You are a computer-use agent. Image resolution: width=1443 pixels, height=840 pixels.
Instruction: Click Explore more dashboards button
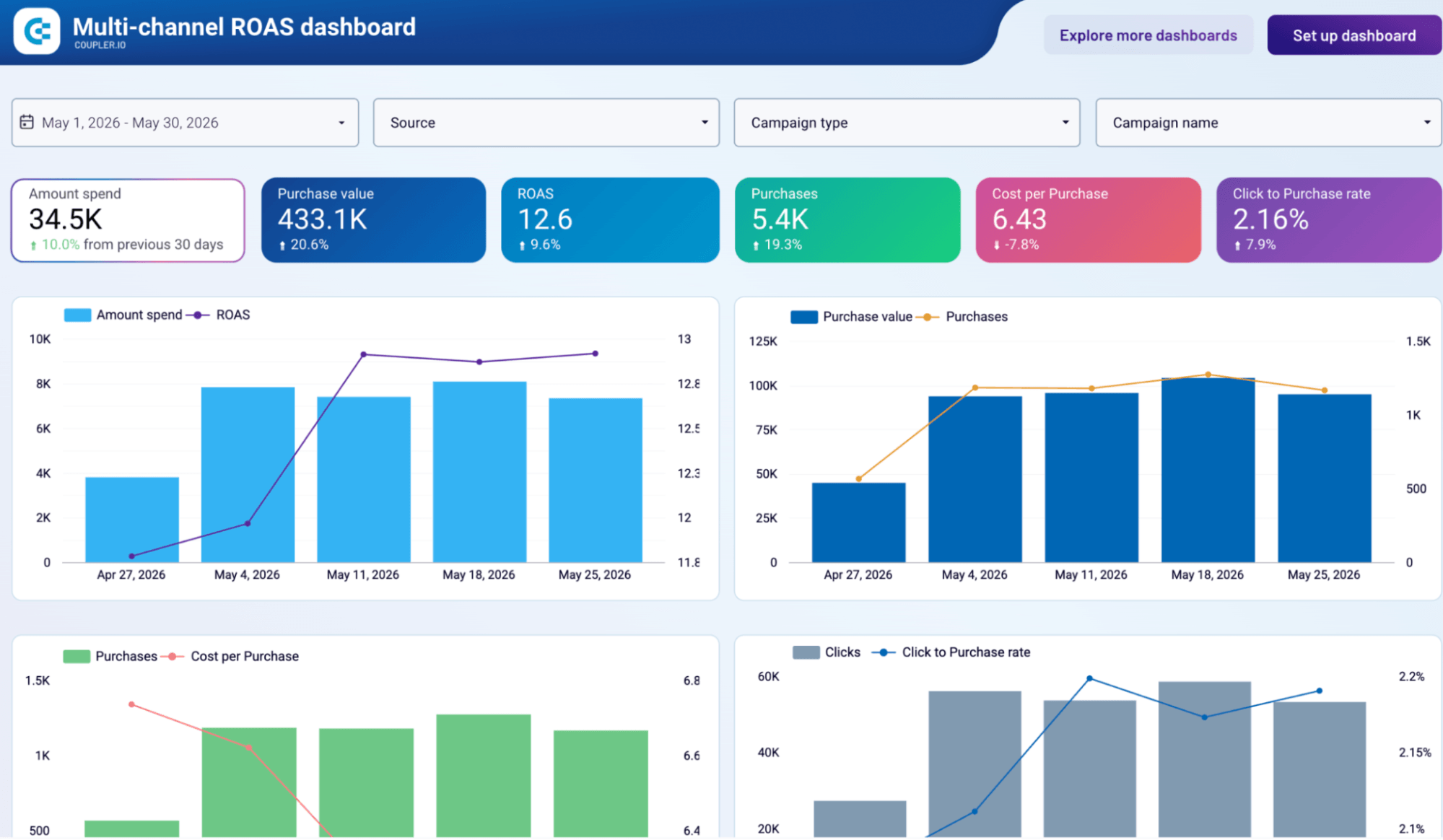1148,35
